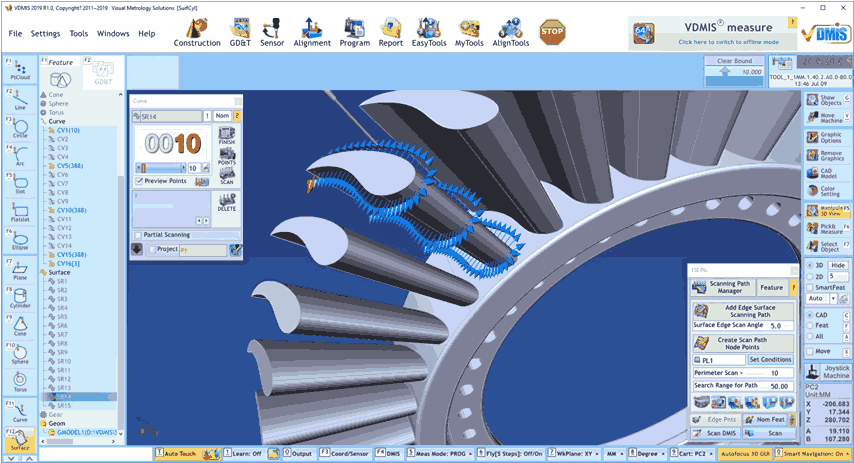This screenshot has width=854, height=463.
Task: Open EasyTools
Action: 429,33
